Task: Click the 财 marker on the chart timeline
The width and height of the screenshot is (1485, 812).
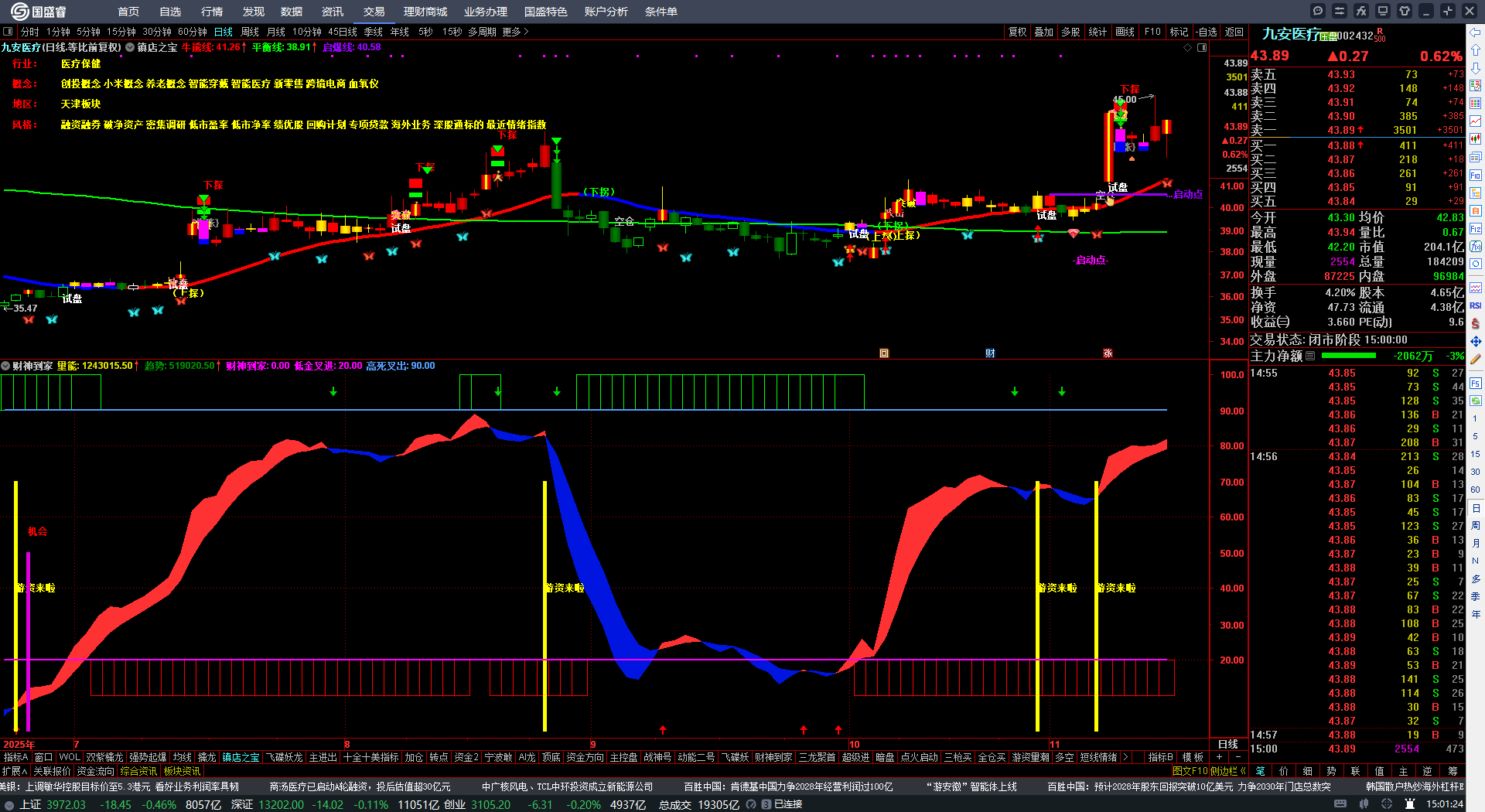Action: 990,353
